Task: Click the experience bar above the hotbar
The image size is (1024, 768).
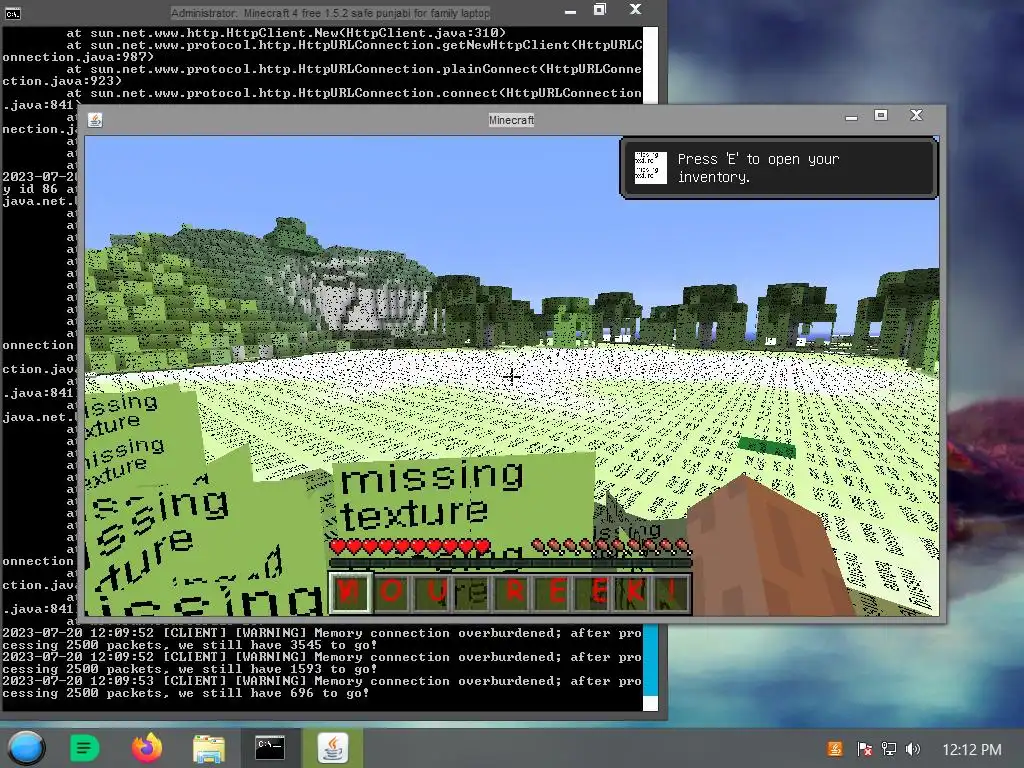Action: pyautogui.click(x=510, y=563)
